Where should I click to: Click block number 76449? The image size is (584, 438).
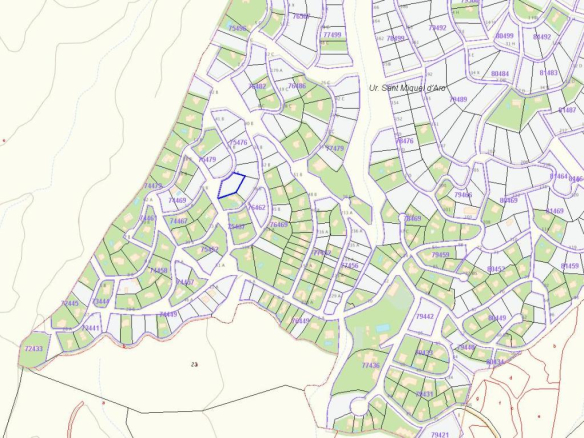click(x=300, y=321)
